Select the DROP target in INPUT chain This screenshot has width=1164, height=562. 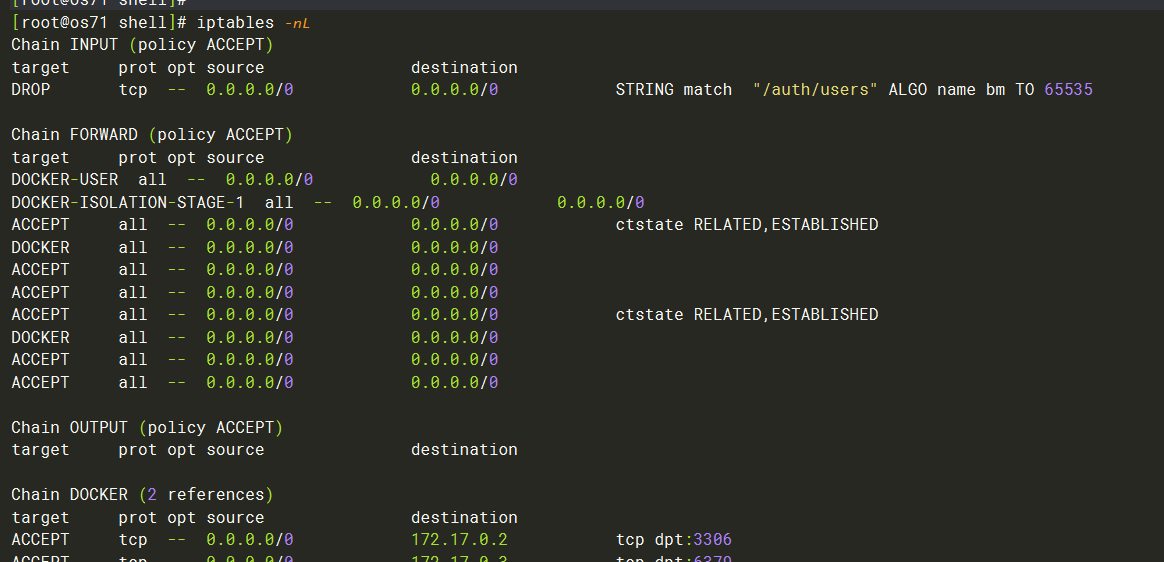tap(31, 90)
